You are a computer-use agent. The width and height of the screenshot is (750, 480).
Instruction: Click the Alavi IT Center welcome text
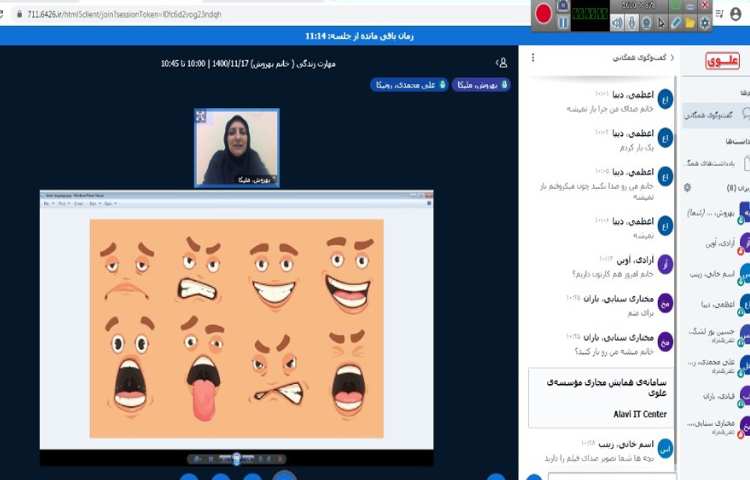coord(640,414)
